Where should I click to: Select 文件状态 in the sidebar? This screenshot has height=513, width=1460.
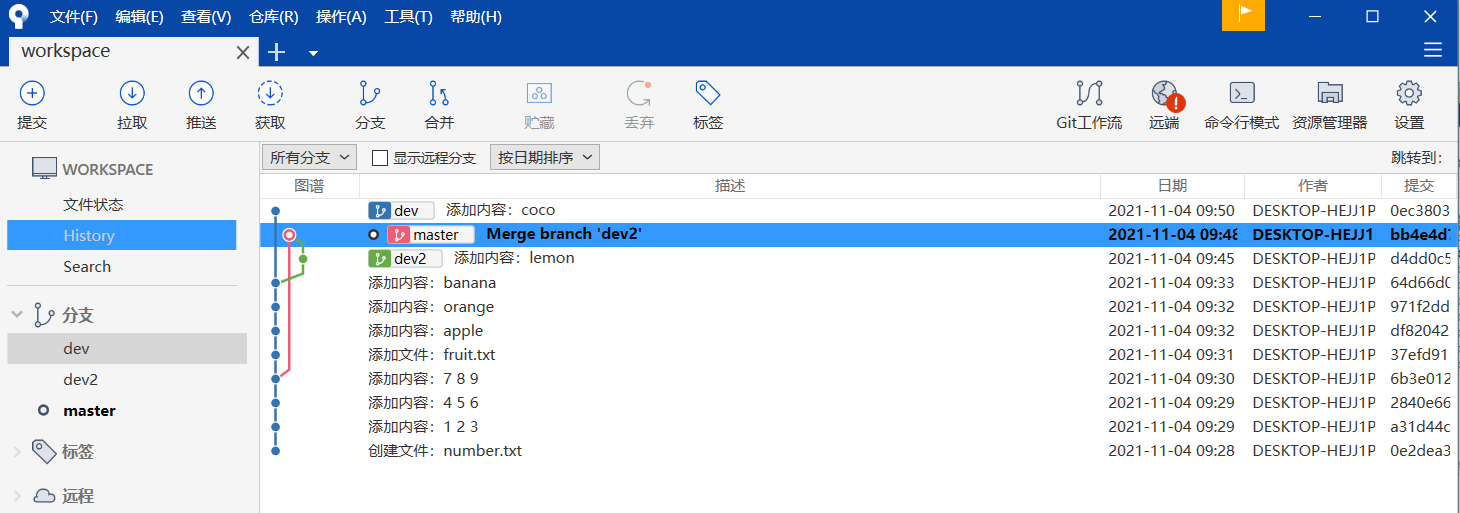(x=93, y=205)
